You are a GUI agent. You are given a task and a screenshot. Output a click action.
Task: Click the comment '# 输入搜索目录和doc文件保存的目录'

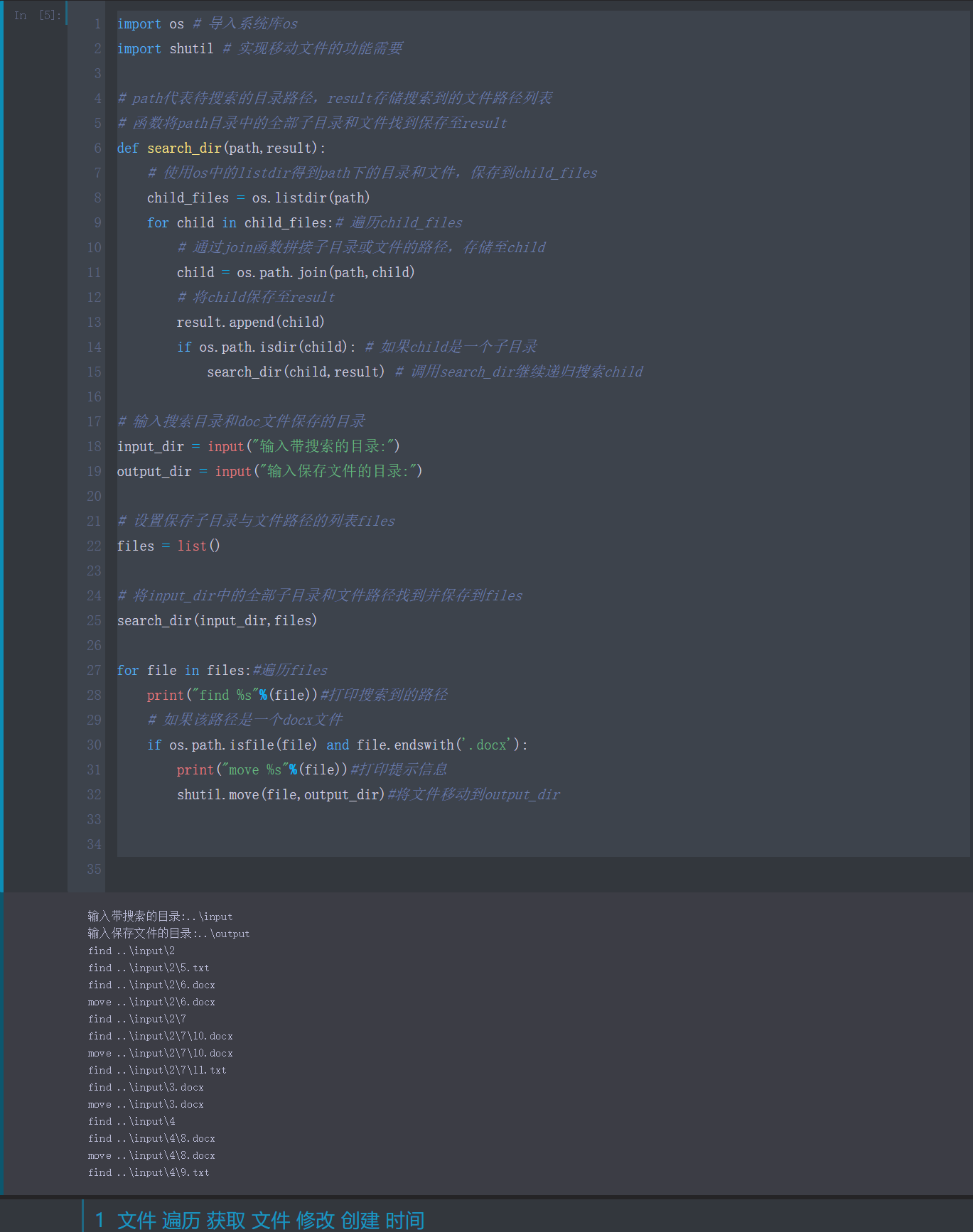pyautogui.click(x=241, y=421)
